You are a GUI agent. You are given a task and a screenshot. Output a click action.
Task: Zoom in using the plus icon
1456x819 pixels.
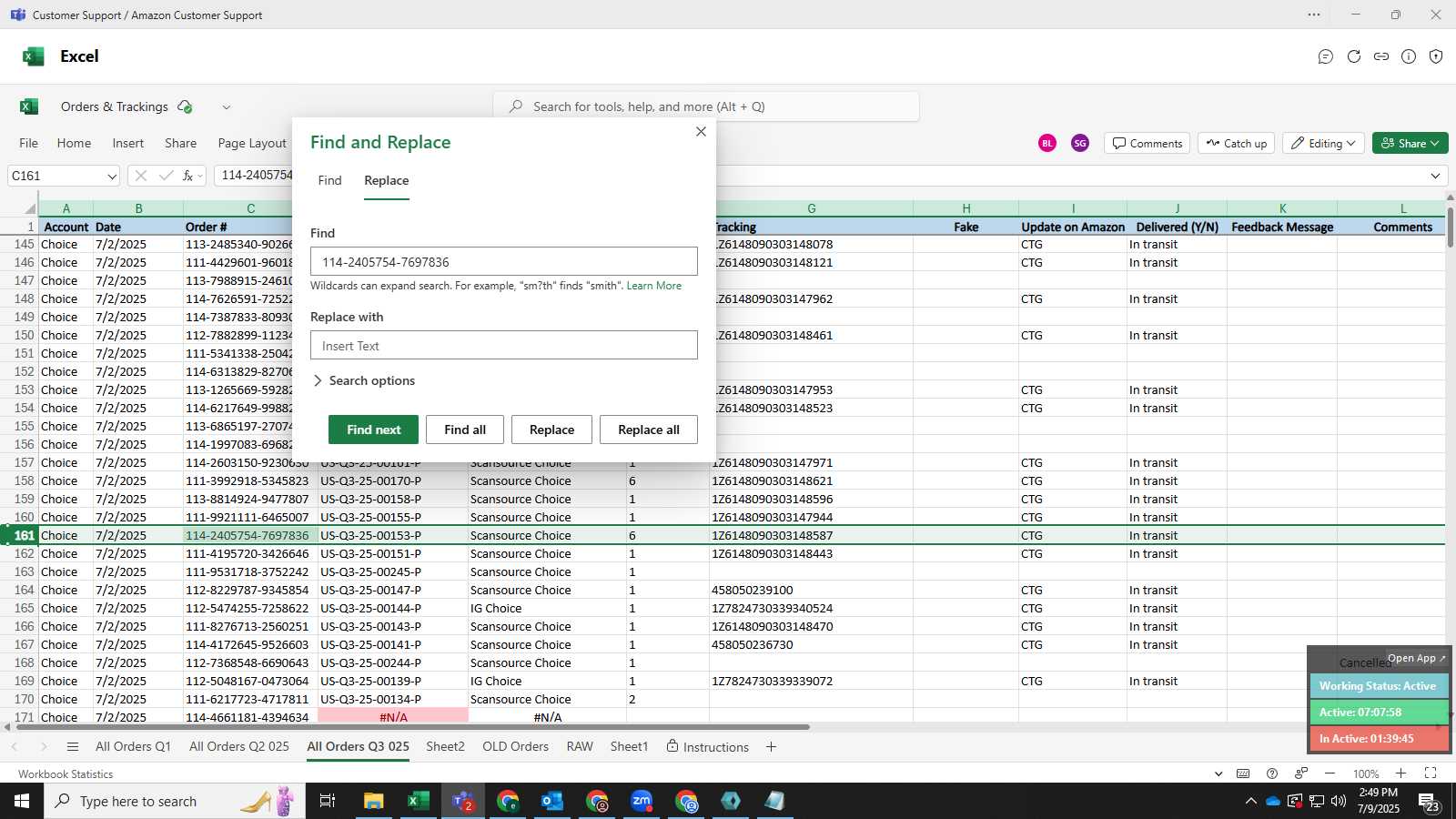tap(1400, 773)
